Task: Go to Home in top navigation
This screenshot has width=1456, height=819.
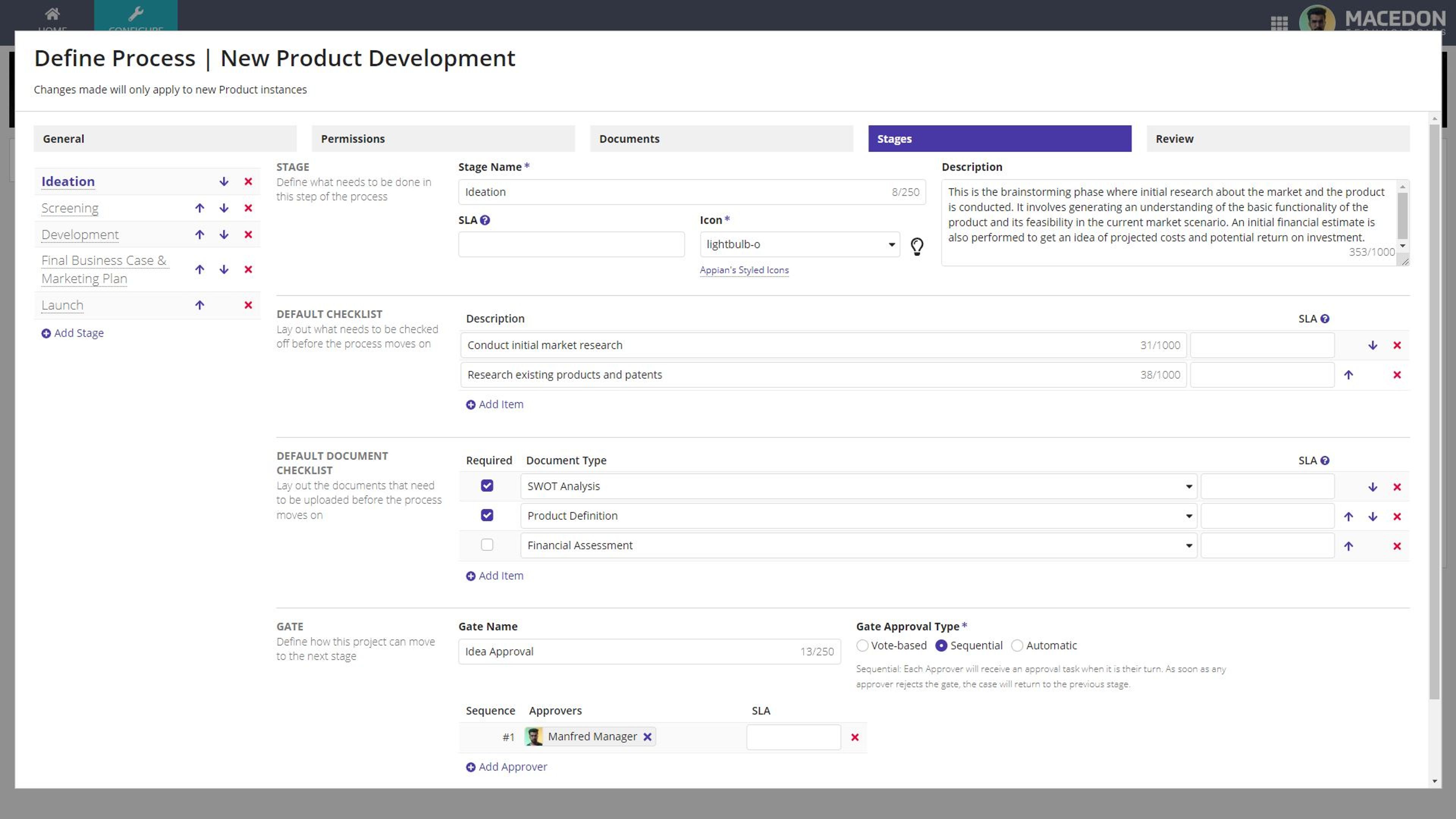Action: pos(53,17)
